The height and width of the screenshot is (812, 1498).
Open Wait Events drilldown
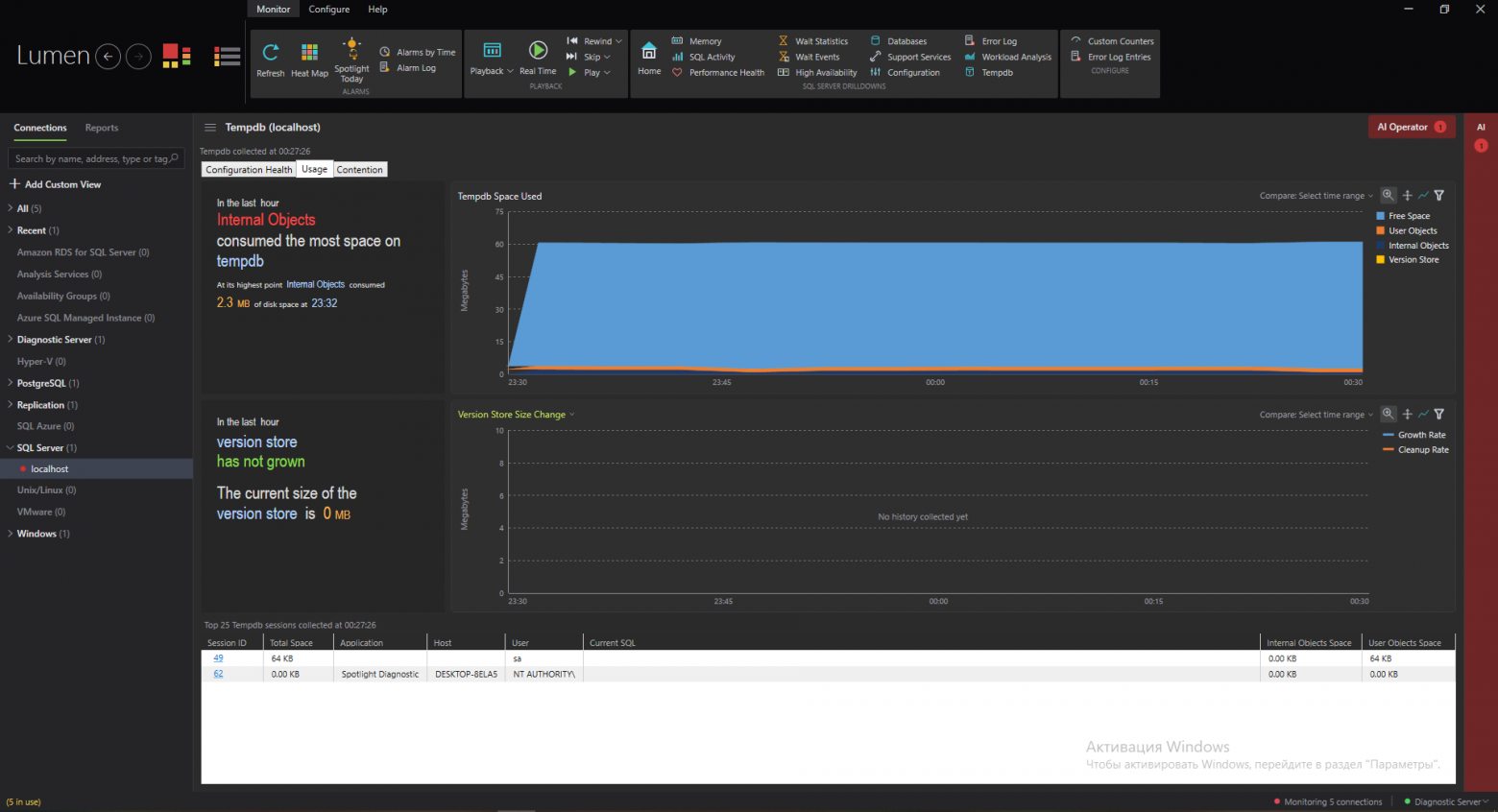(809, 57)
